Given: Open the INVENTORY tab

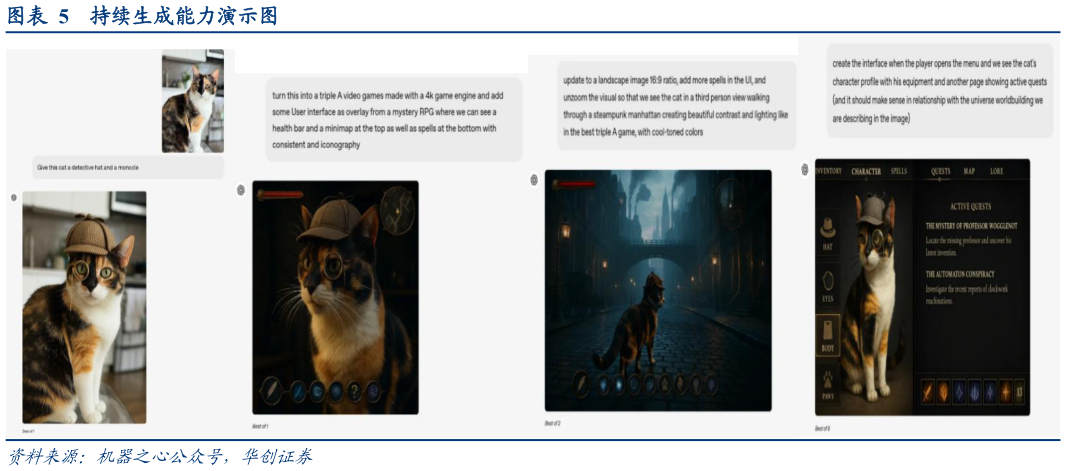Looking at the screenshot, I should point(828,171).
